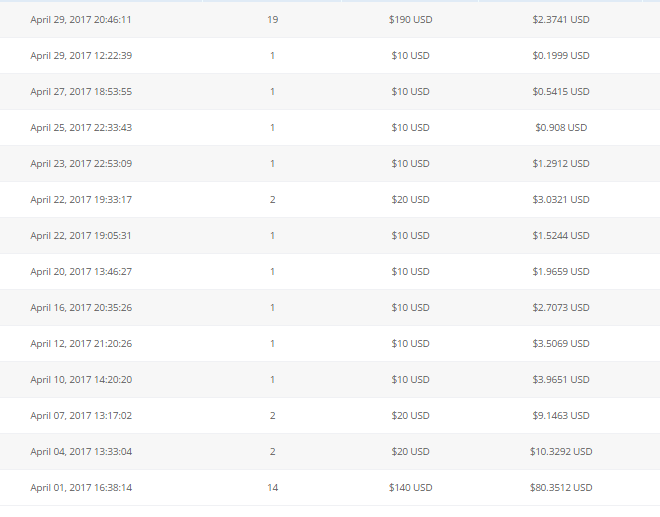Select the $0.908 USD value

coord(561,128)
